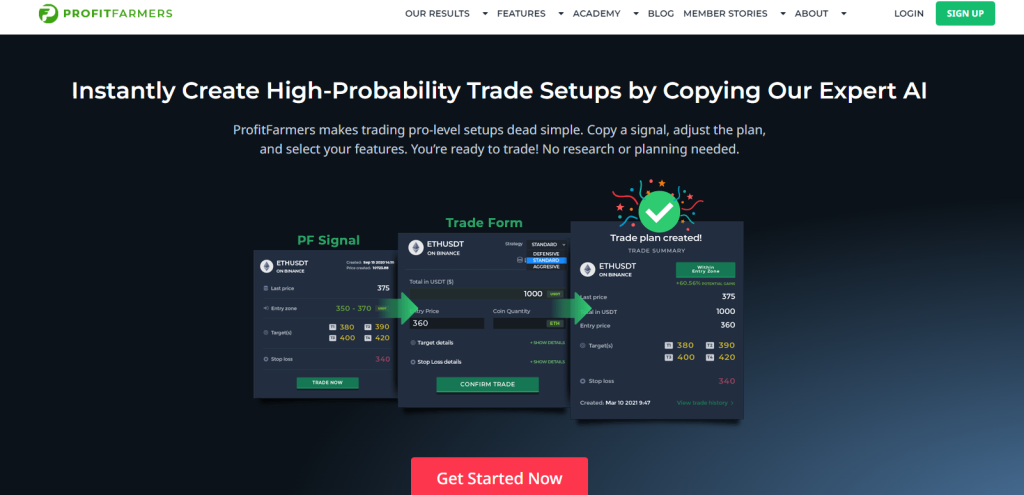Click the Ethereum coin icon in PF Signal card
The image size is (1024, 495).
coord(266,266)
